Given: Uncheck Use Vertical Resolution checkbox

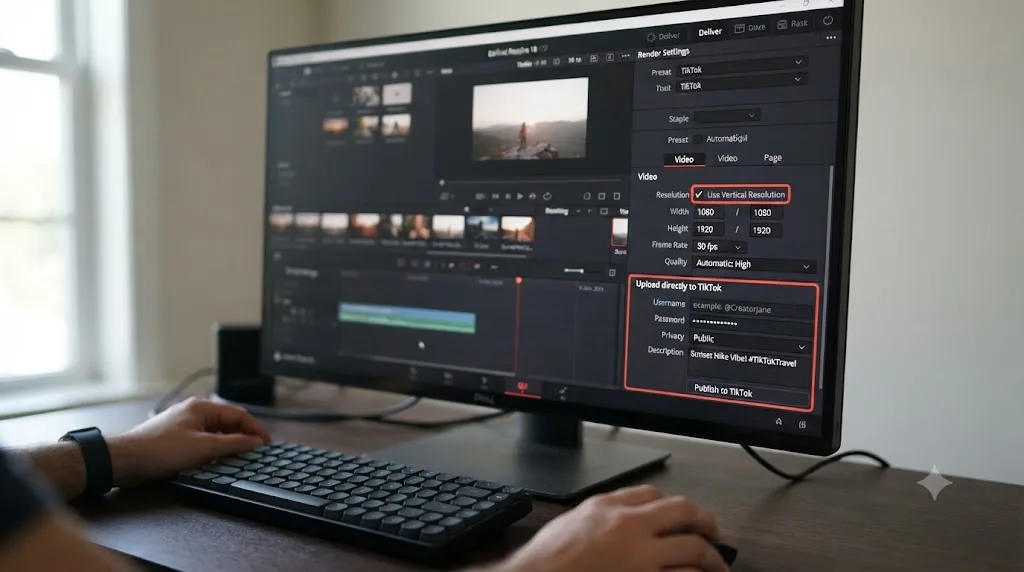Looking at the screenshot, I should tap(699, 195).
